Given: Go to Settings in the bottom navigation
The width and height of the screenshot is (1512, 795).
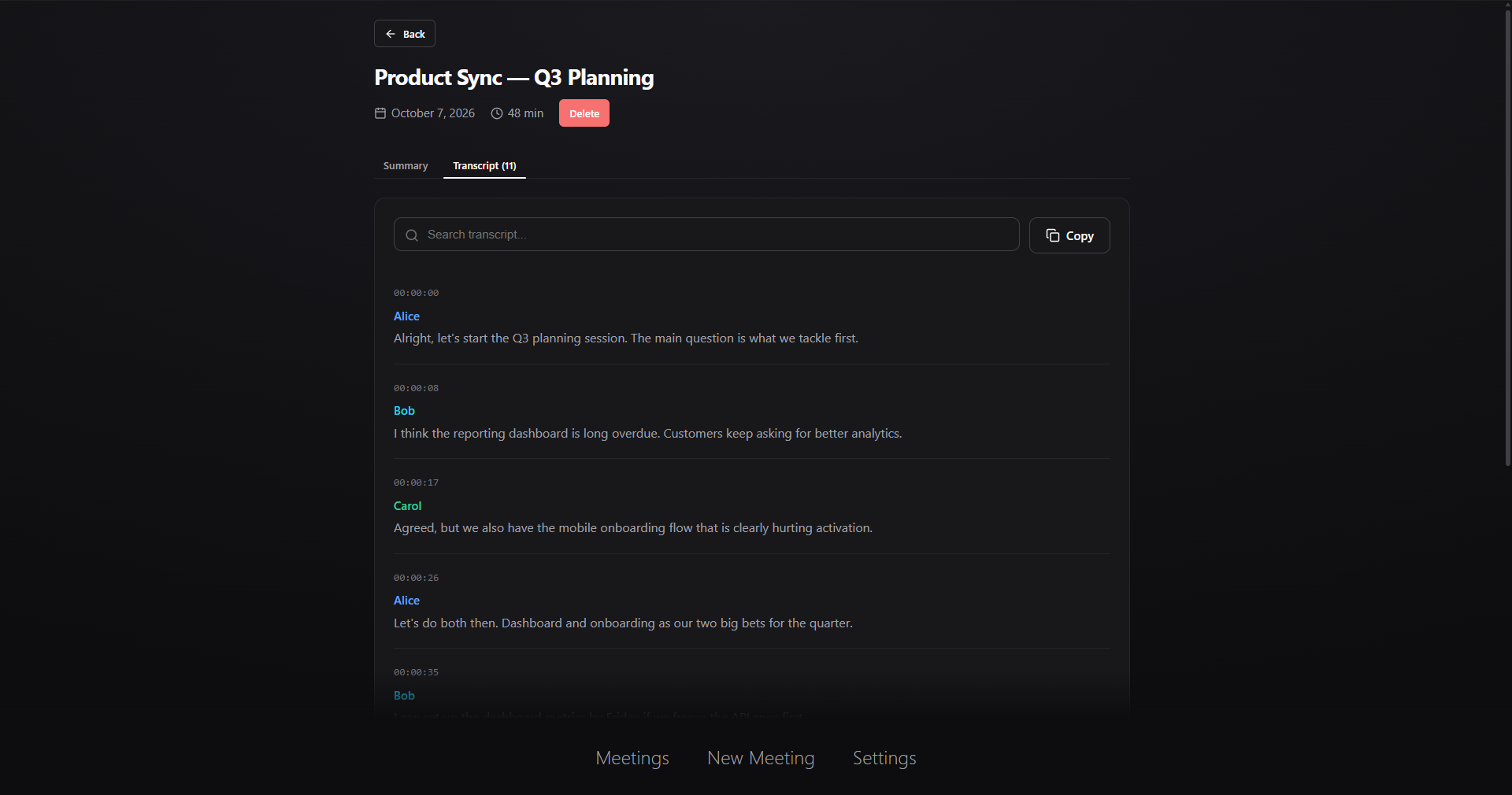Looking at the screenshot, I should pos(884,758).
